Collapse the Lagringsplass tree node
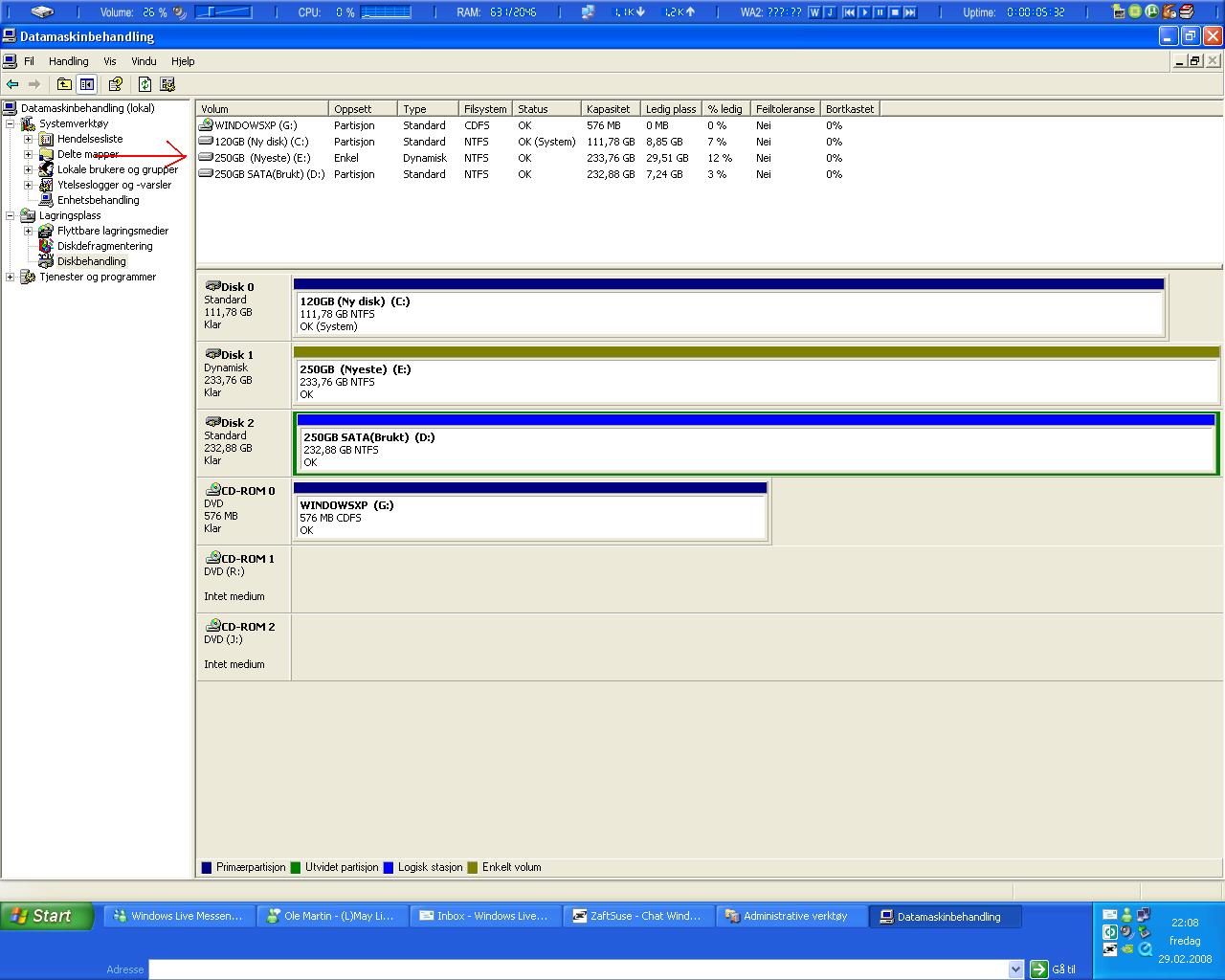 [11, 215]
